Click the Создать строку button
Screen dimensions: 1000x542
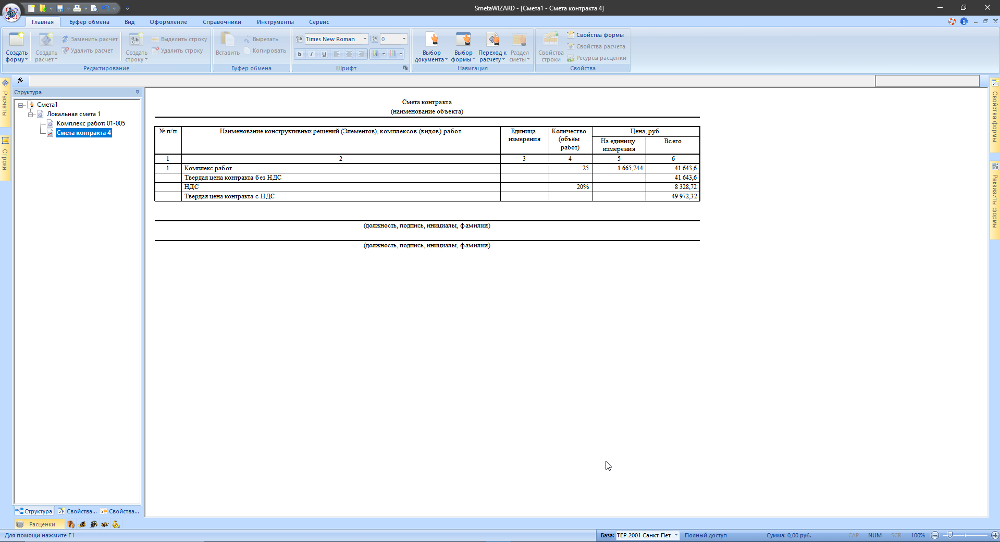point(136,47)
